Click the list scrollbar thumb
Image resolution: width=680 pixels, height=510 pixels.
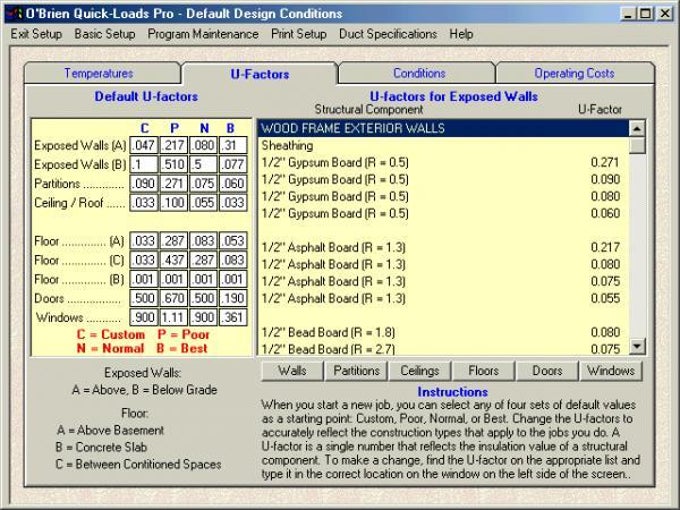[637, 145]
